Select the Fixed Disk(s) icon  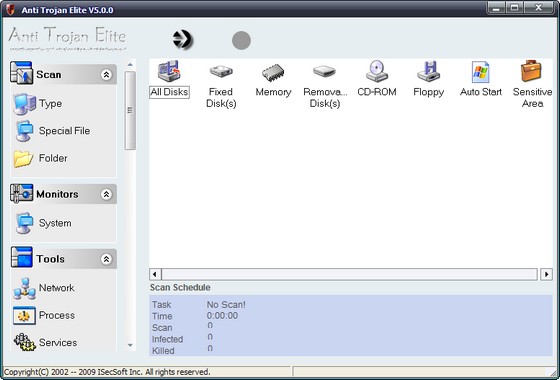(x=221, y=71)
